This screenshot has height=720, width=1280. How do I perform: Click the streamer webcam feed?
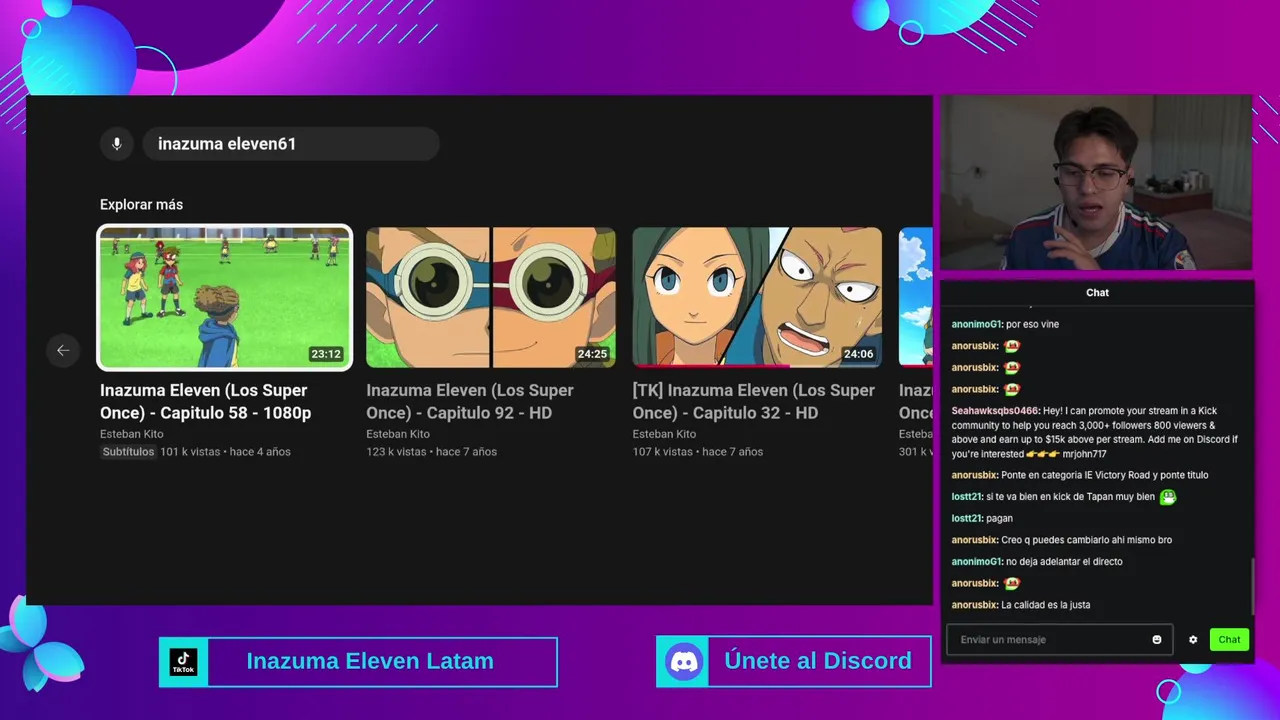pyautogui.click(x=1096, y=183)
